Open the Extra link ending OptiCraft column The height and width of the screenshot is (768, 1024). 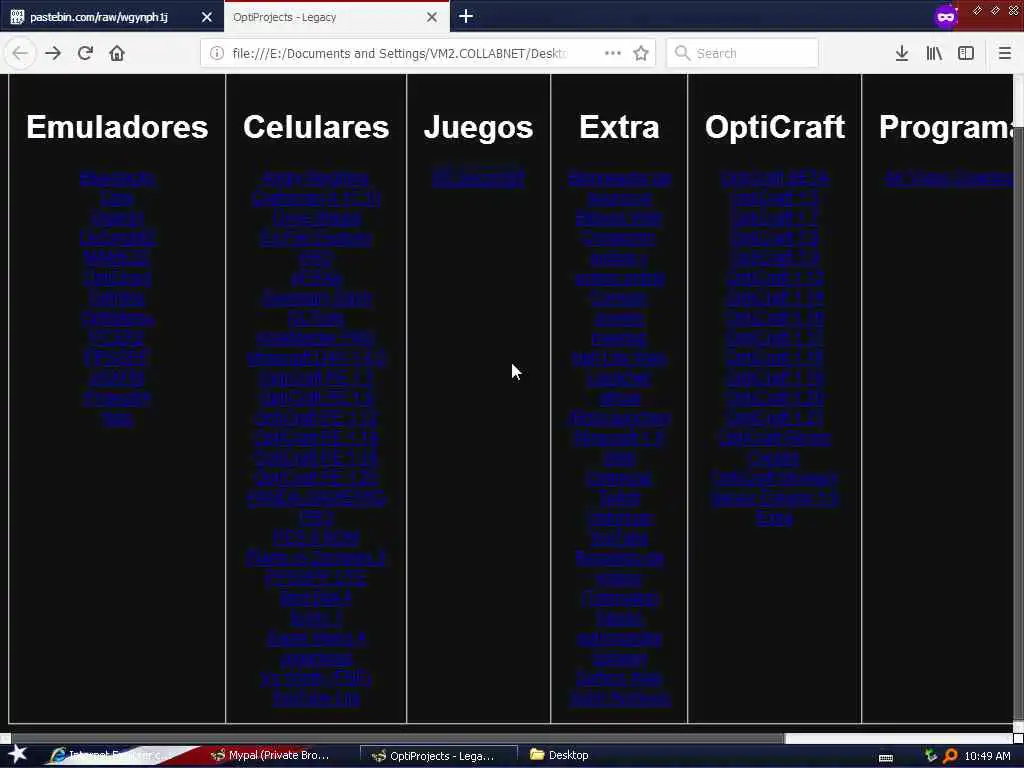tap(775, 518)
